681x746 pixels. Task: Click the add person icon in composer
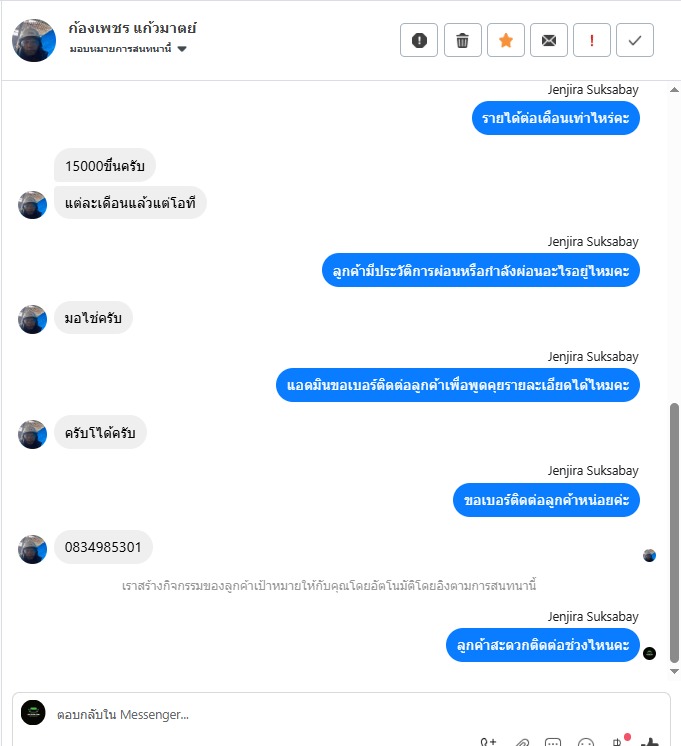(x=488, y=742)
